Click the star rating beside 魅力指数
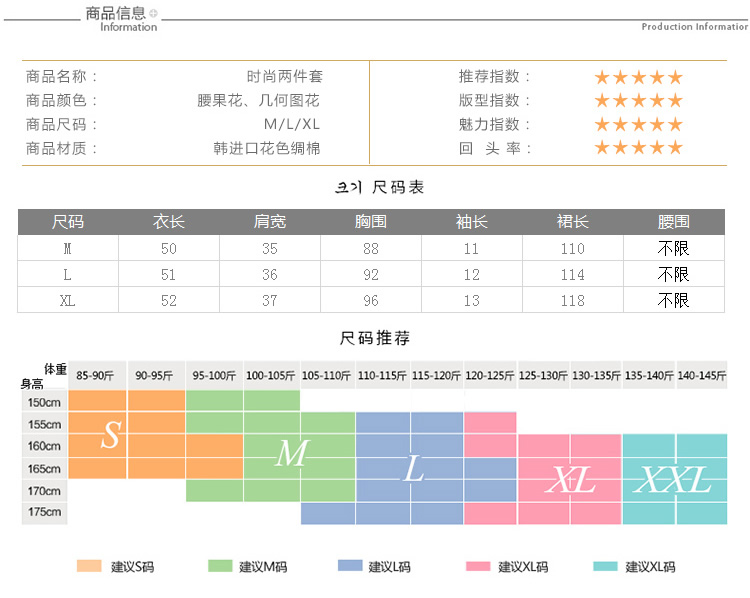Screen dimensions: 750x598 point(638,125)
